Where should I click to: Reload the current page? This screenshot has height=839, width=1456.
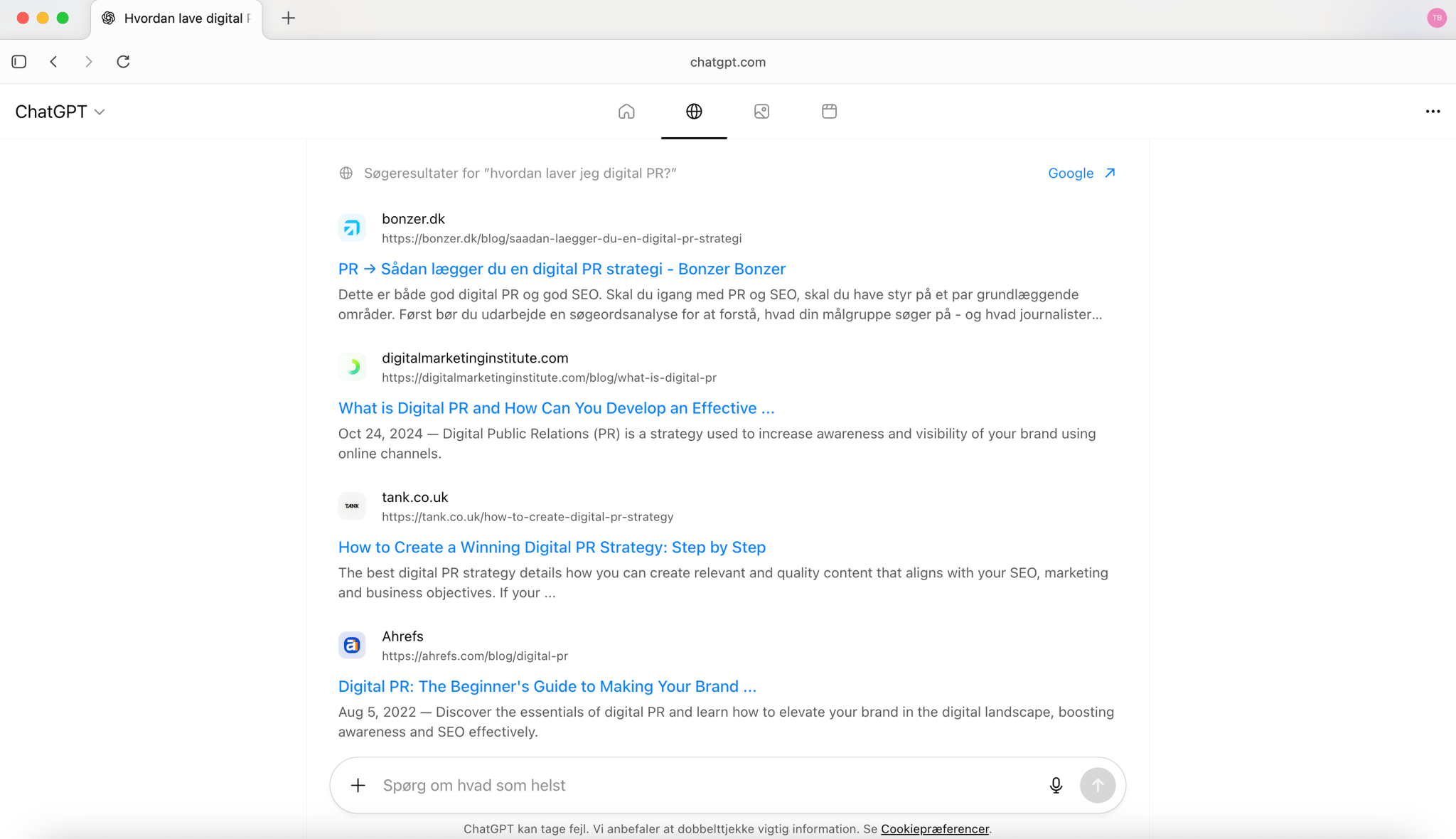tap(123, 62)
